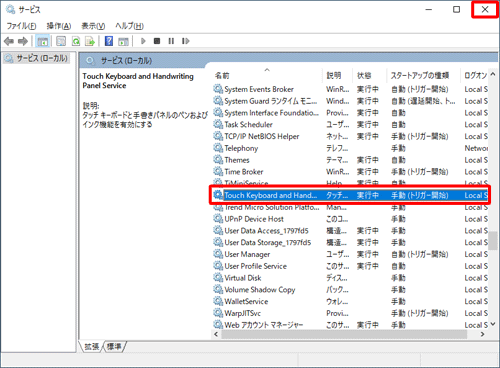This screenshot has height=368, width=500.
Task: Click gear icon of UPnP Device Host
Action: click(x=218, y=219)
